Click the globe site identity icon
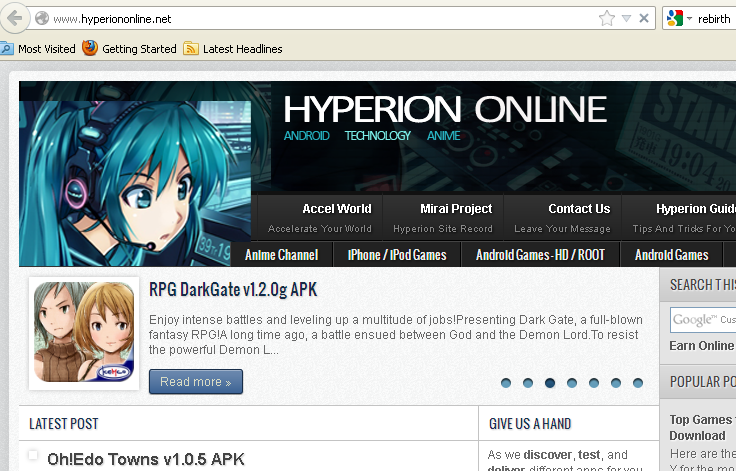 point(42,18)
